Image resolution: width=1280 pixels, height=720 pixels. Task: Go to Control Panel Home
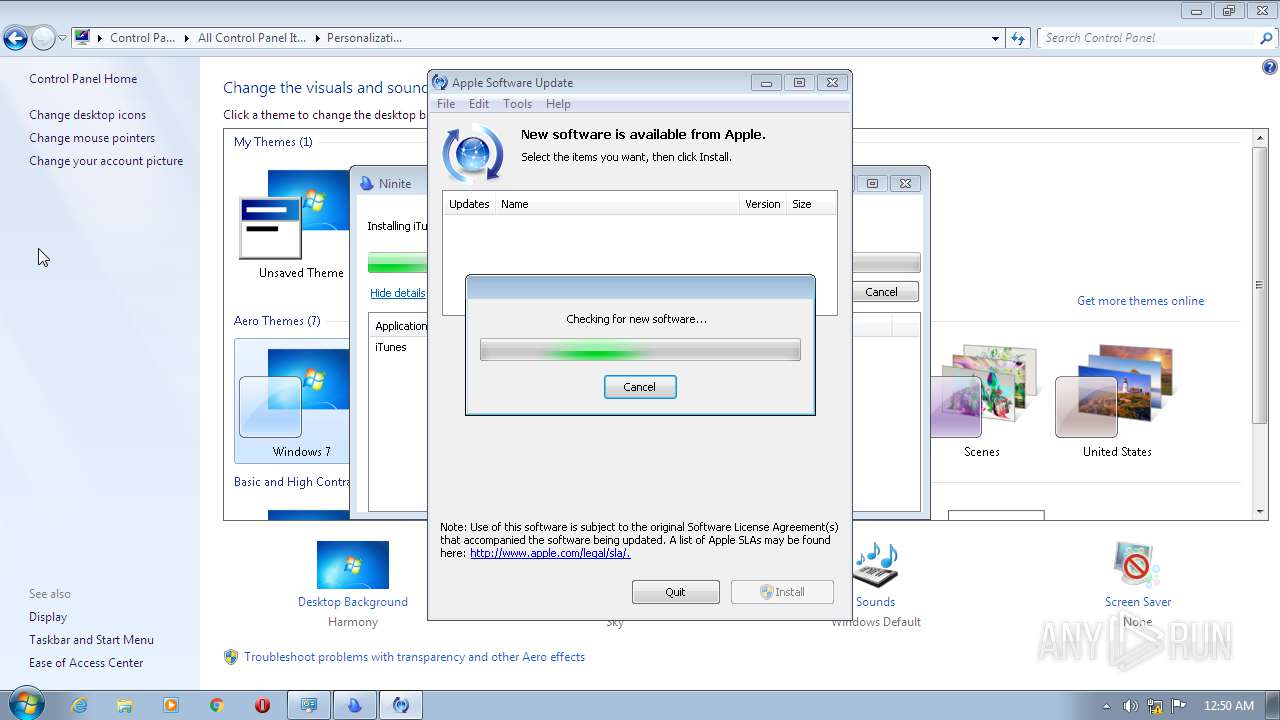click(83, 79)
